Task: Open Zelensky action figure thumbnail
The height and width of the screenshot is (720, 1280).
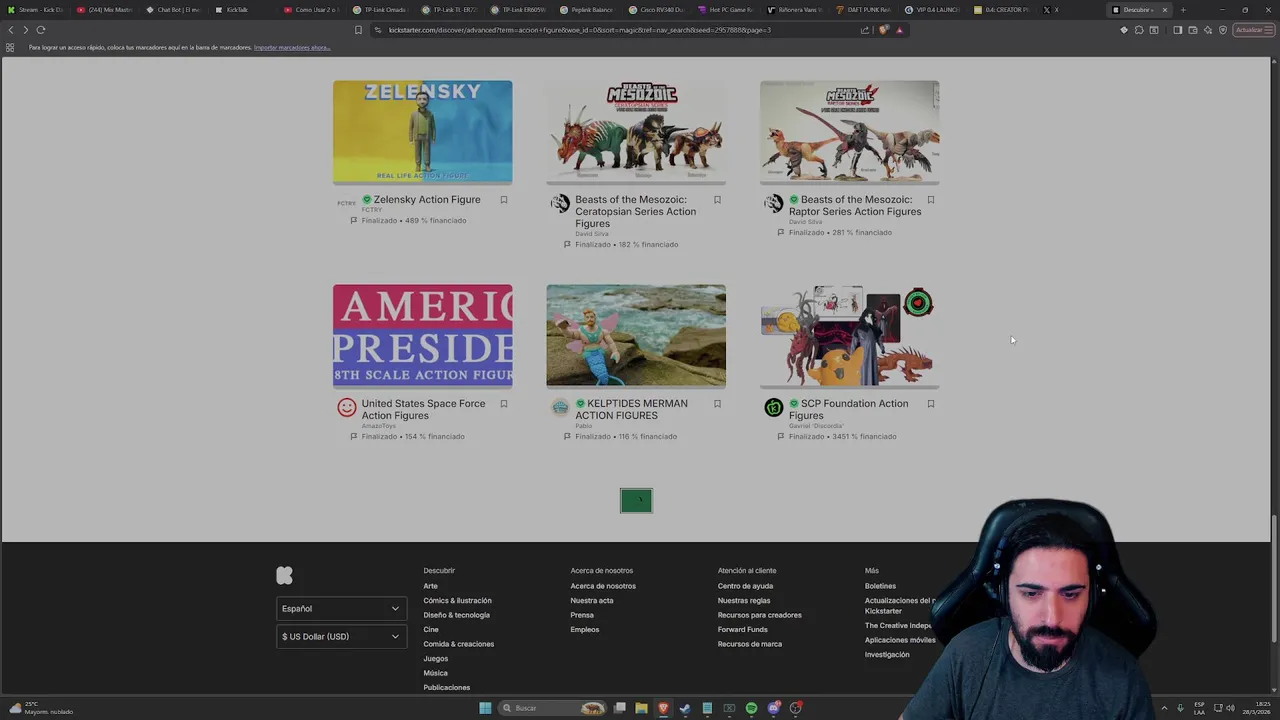Action: point(422,132)
